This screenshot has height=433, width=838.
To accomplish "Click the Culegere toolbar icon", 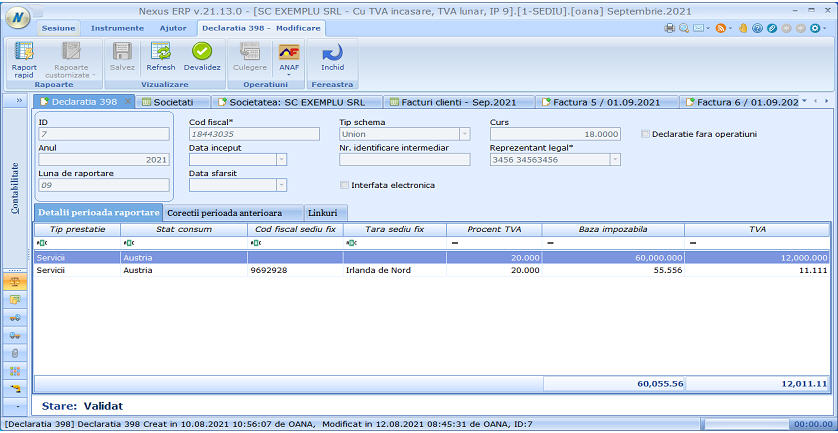I will [x=250, y=51].
